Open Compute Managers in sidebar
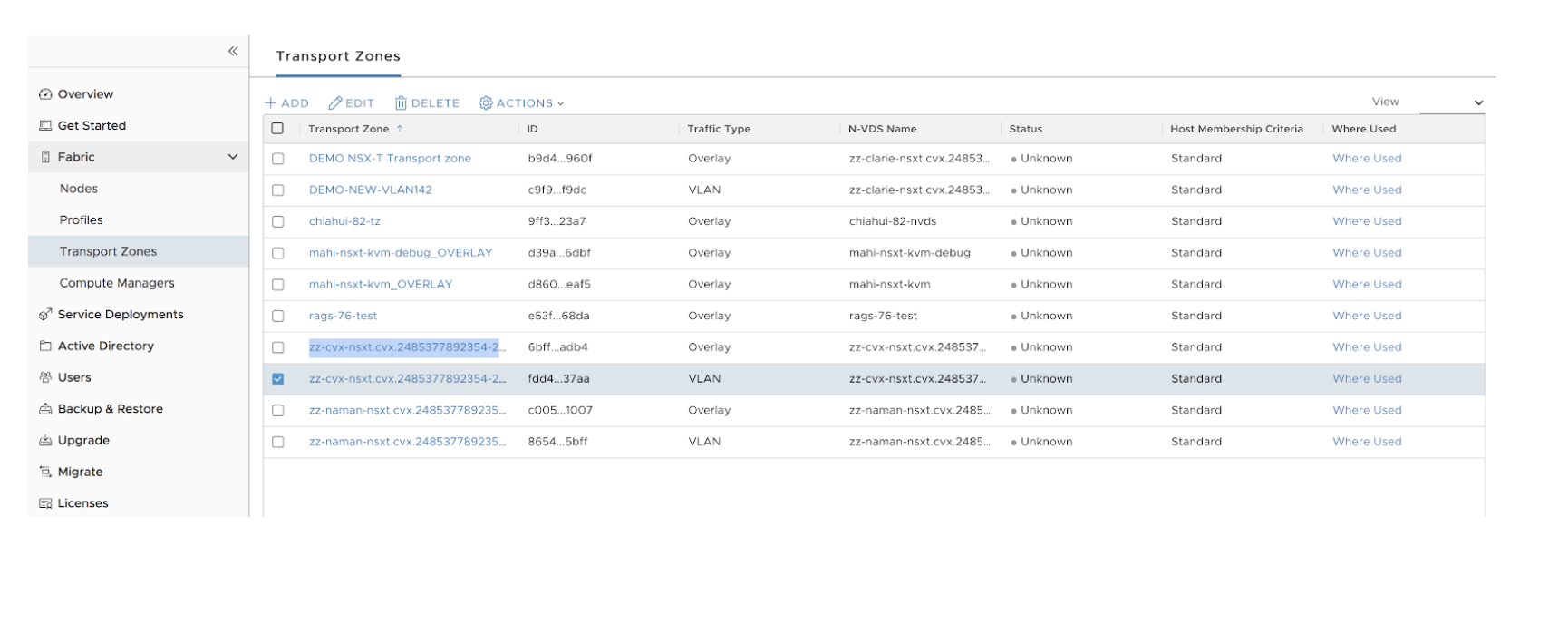 pyautogui.click(x=117, y=283)
